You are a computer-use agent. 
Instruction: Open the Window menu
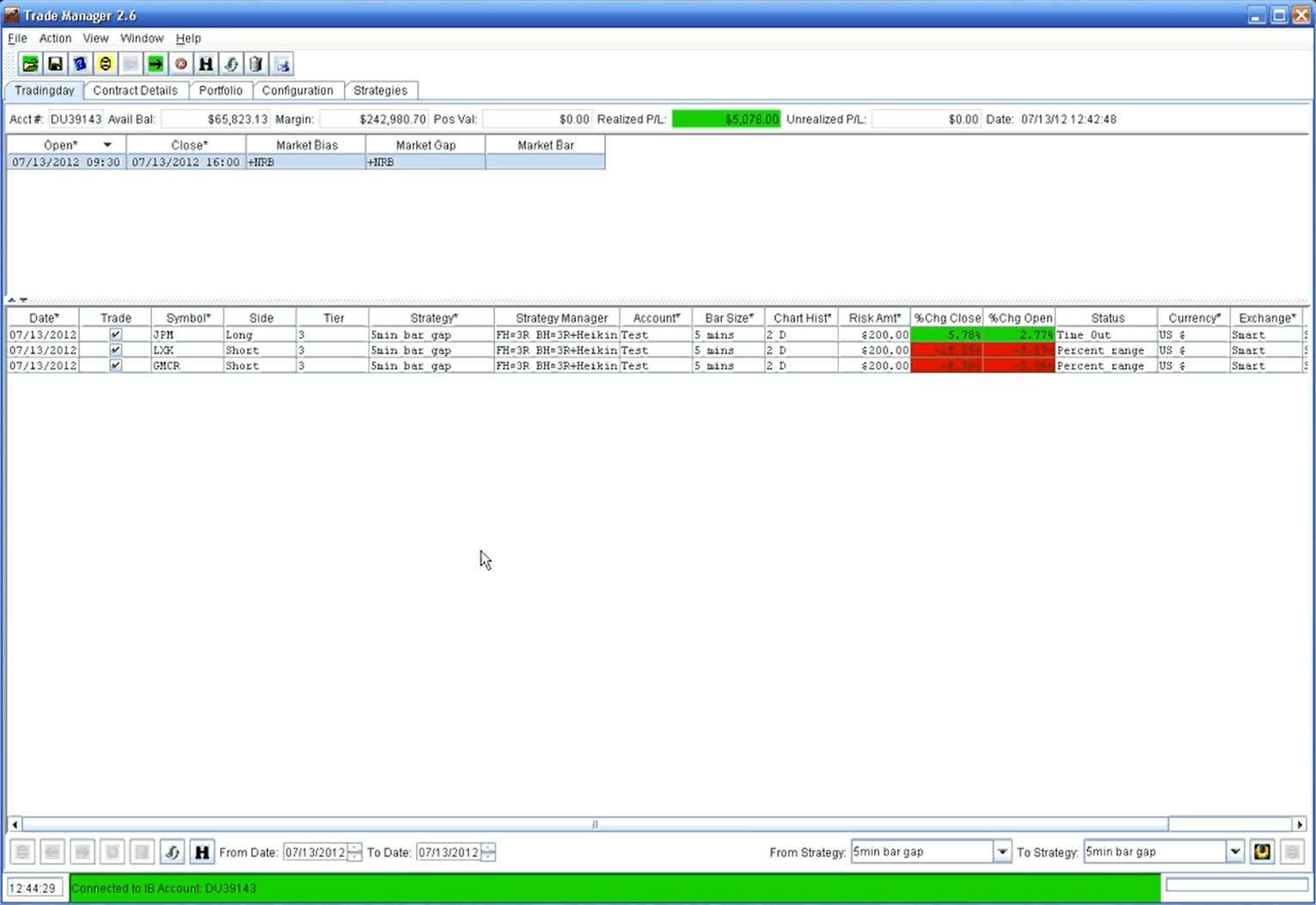(142, 39)
